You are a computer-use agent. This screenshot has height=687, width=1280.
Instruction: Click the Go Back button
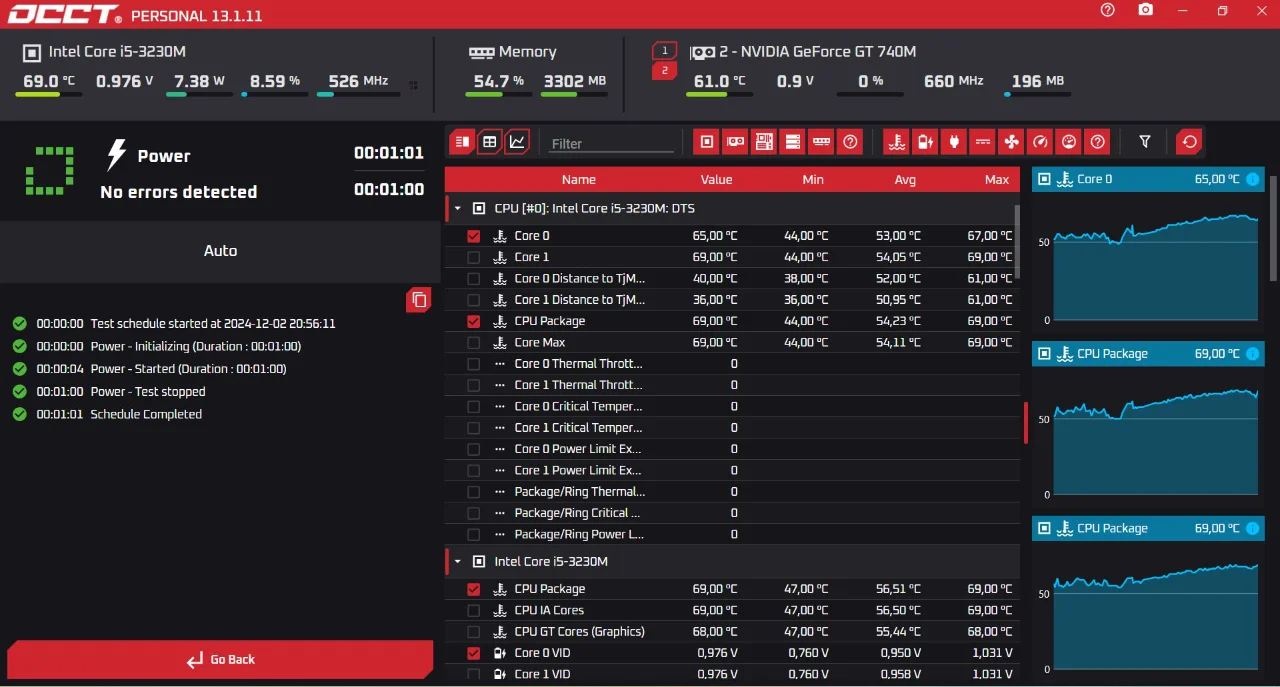(x=220, y=660)
